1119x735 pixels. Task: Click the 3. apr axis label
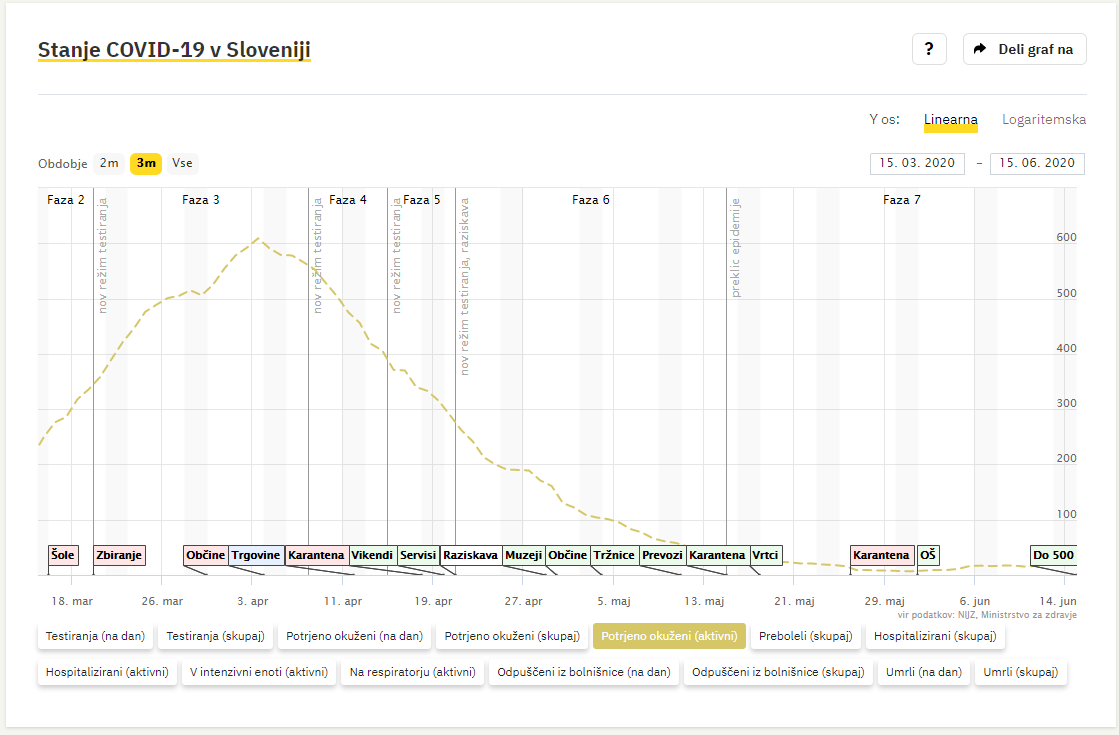click(253, 601)
